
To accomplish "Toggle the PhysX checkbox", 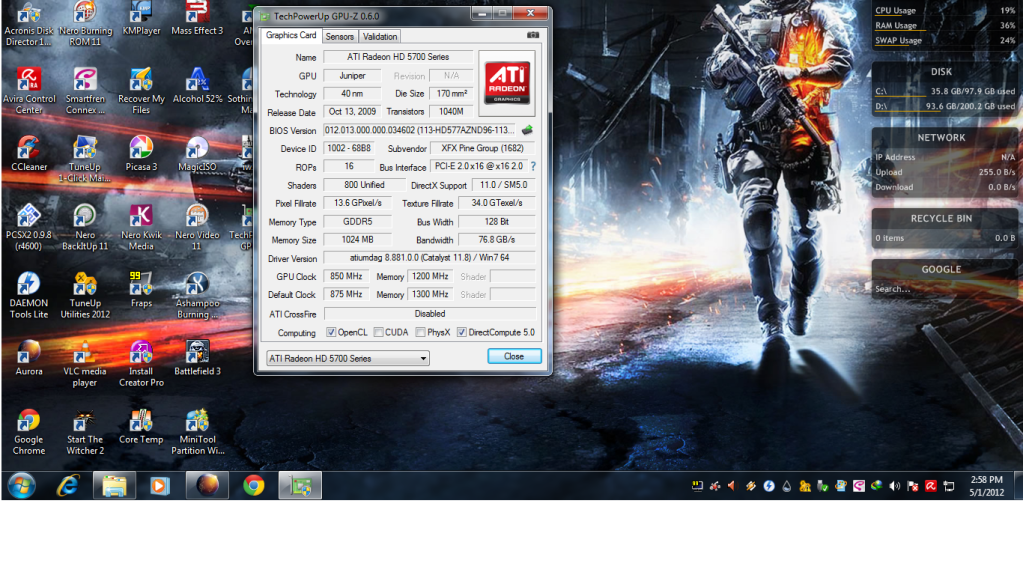I will pyautogui.click(x=421, y=332).
